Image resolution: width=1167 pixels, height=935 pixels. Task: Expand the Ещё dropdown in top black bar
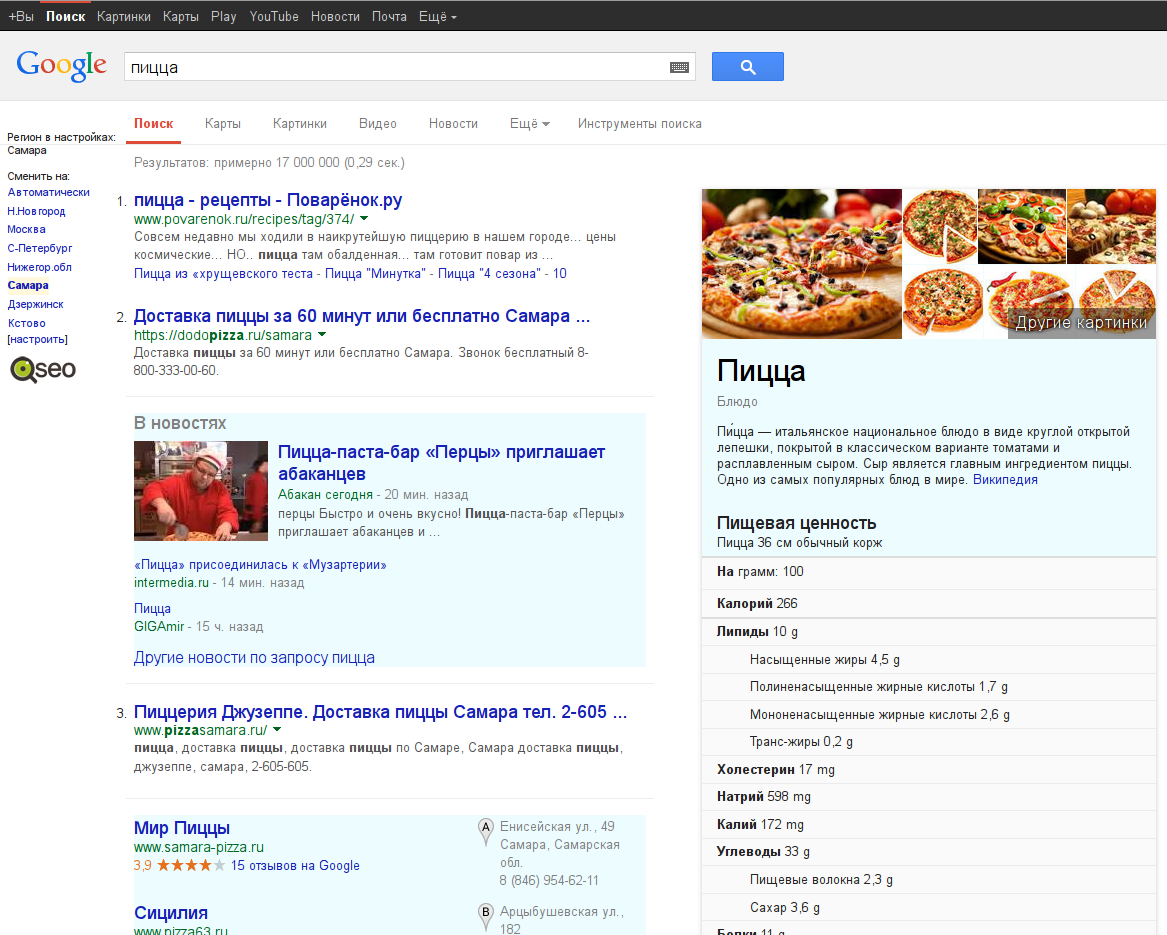point(438,16)
